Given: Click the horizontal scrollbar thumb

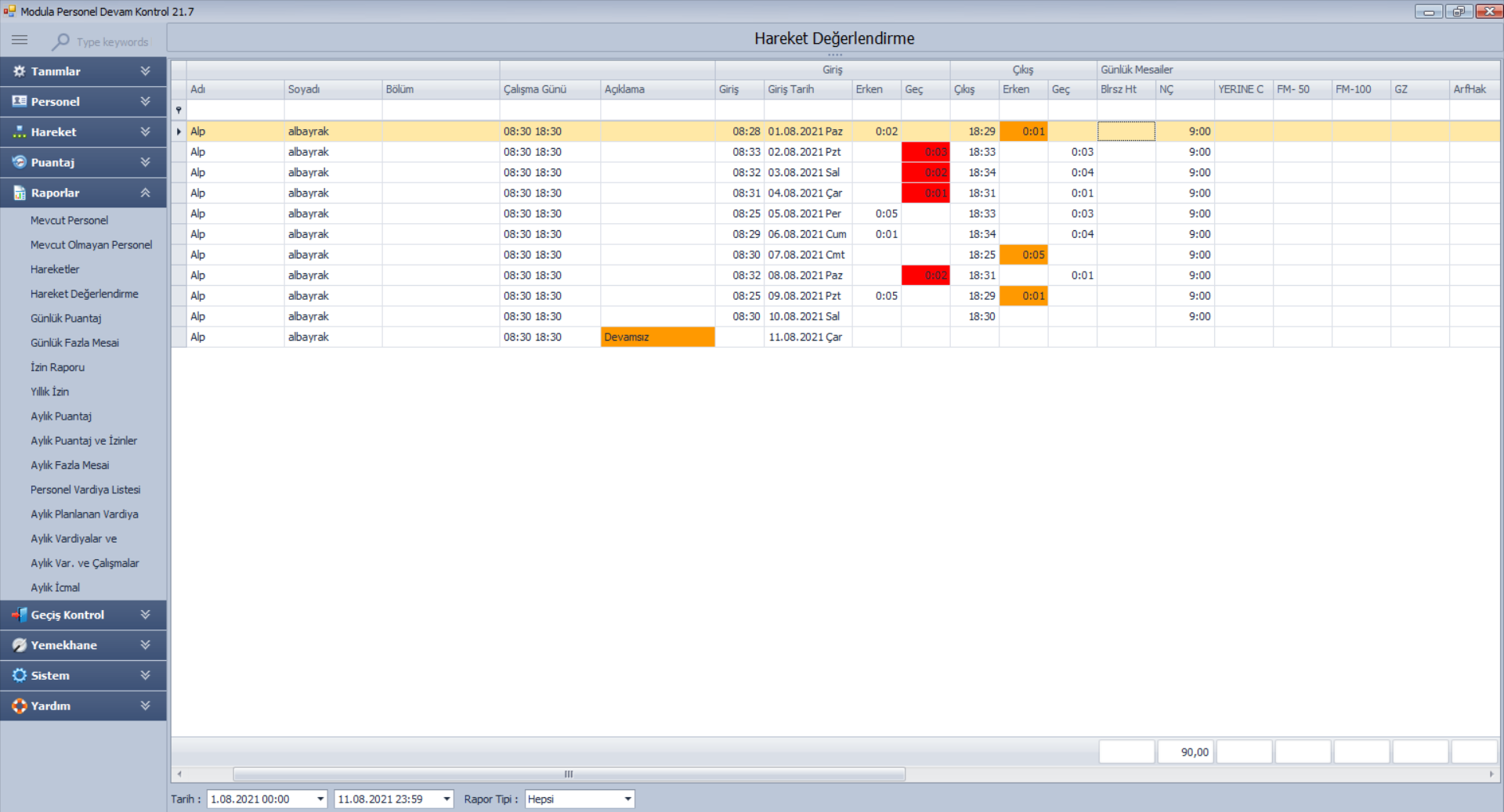Looking at the screenshot, I should click(569, 774).
